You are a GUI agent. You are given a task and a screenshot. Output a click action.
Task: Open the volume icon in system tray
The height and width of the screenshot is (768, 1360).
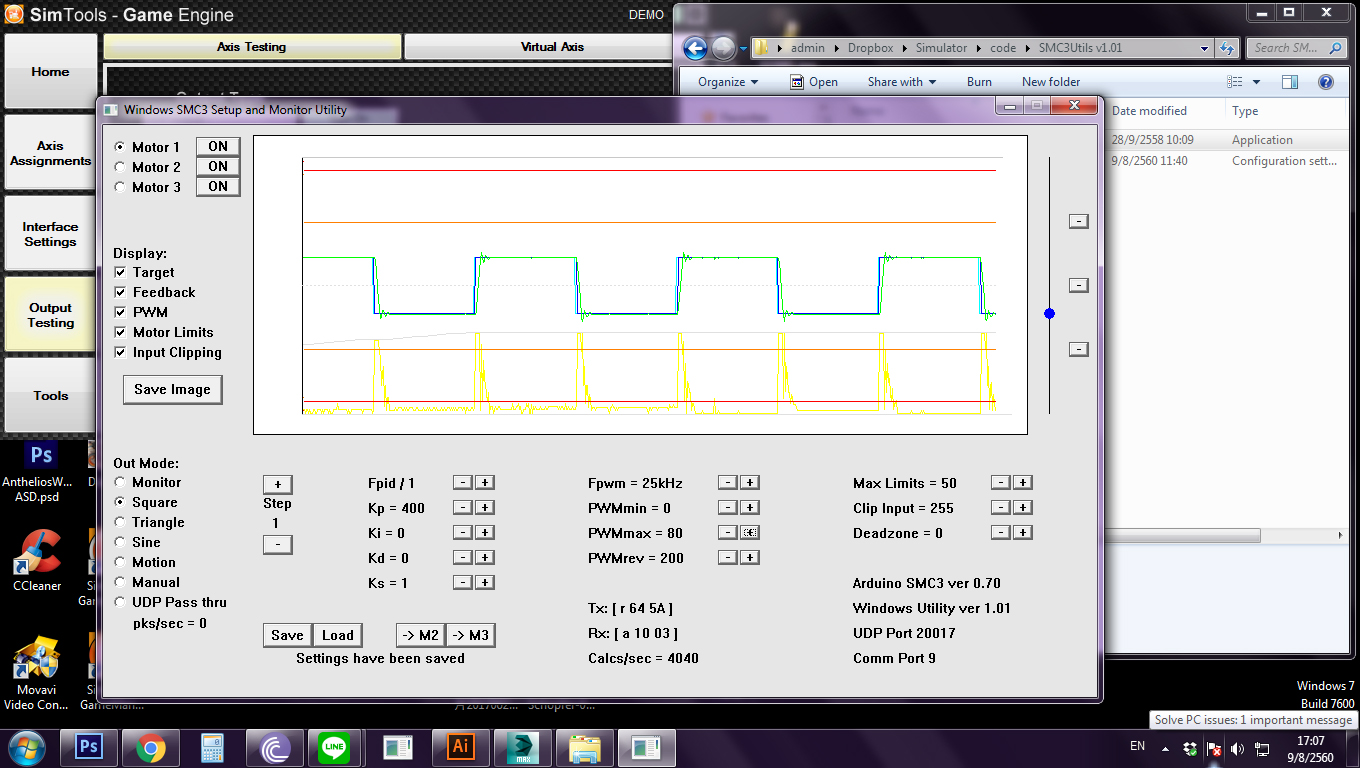pyautogui.click(x=1238, y=748)
